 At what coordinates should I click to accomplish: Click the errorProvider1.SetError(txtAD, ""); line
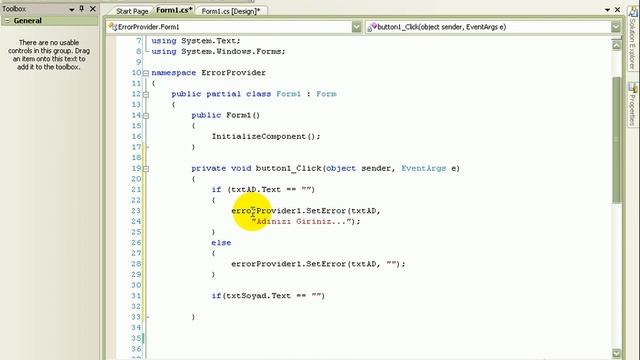(x=318, y=264)
